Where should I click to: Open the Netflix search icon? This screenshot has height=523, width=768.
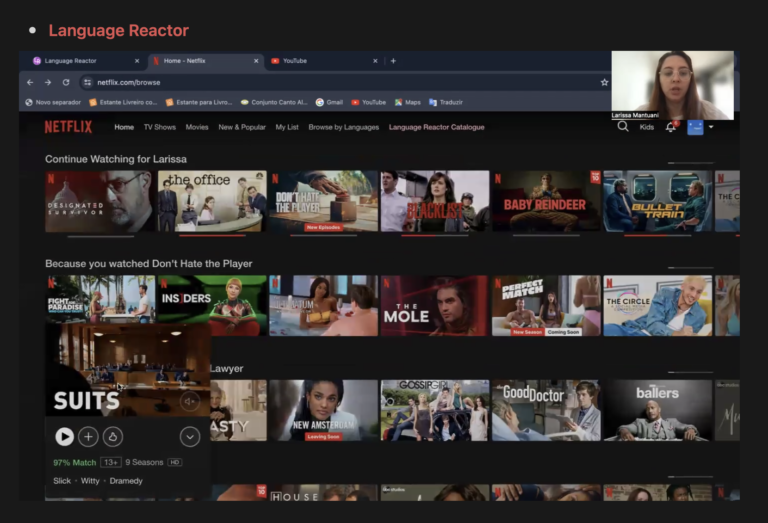click(x=623, y=127)
